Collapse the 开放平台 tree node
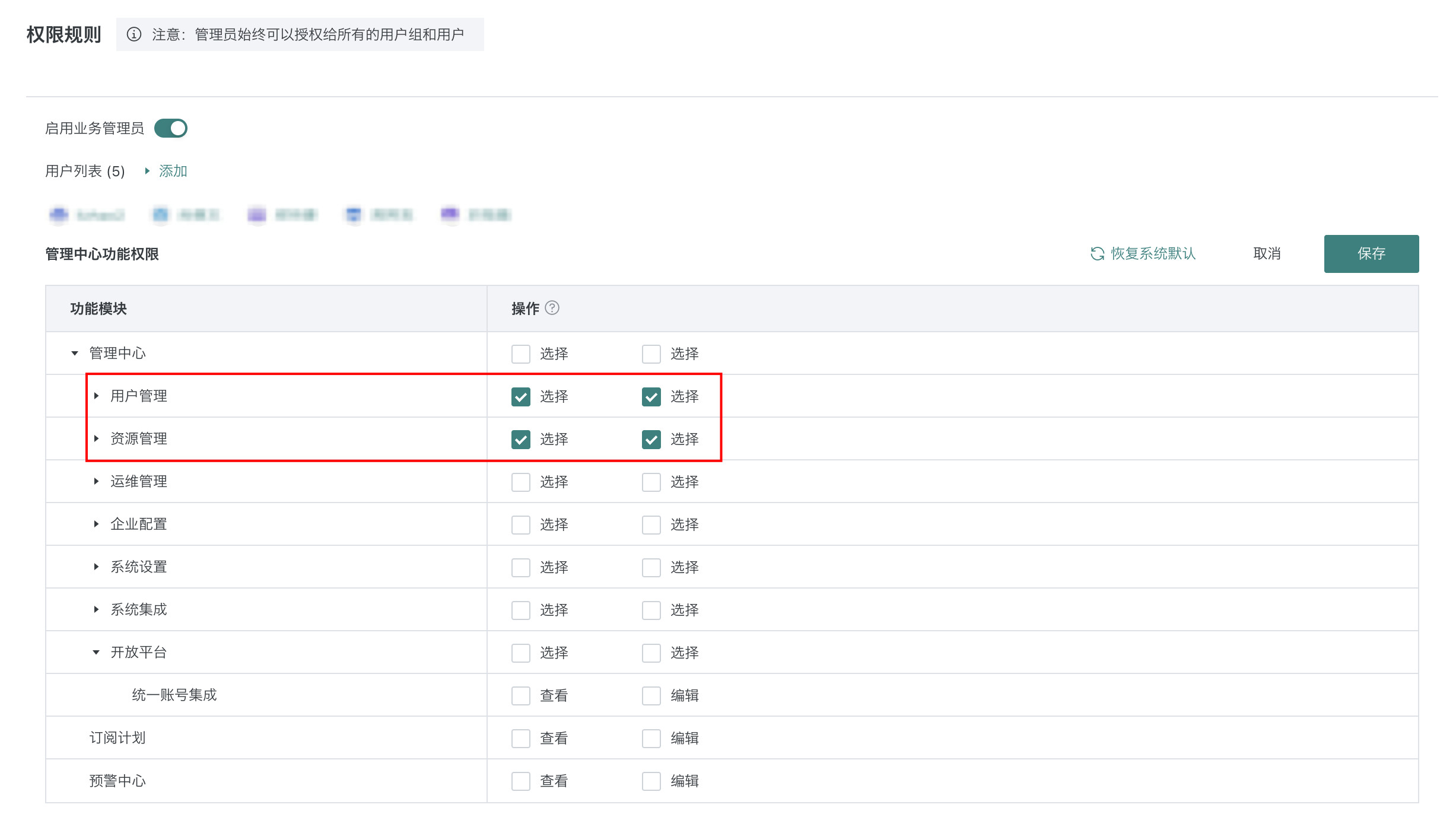 click(96, 652)
